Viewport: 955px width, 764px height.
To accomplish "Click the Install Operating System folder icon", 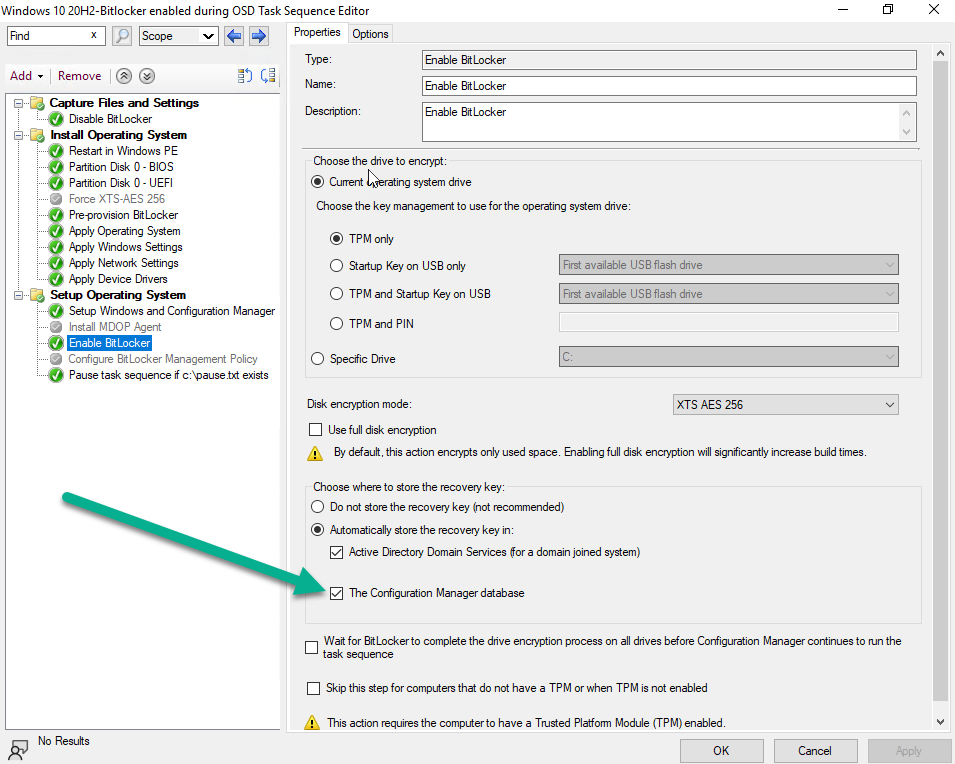I will click(38, 135).
